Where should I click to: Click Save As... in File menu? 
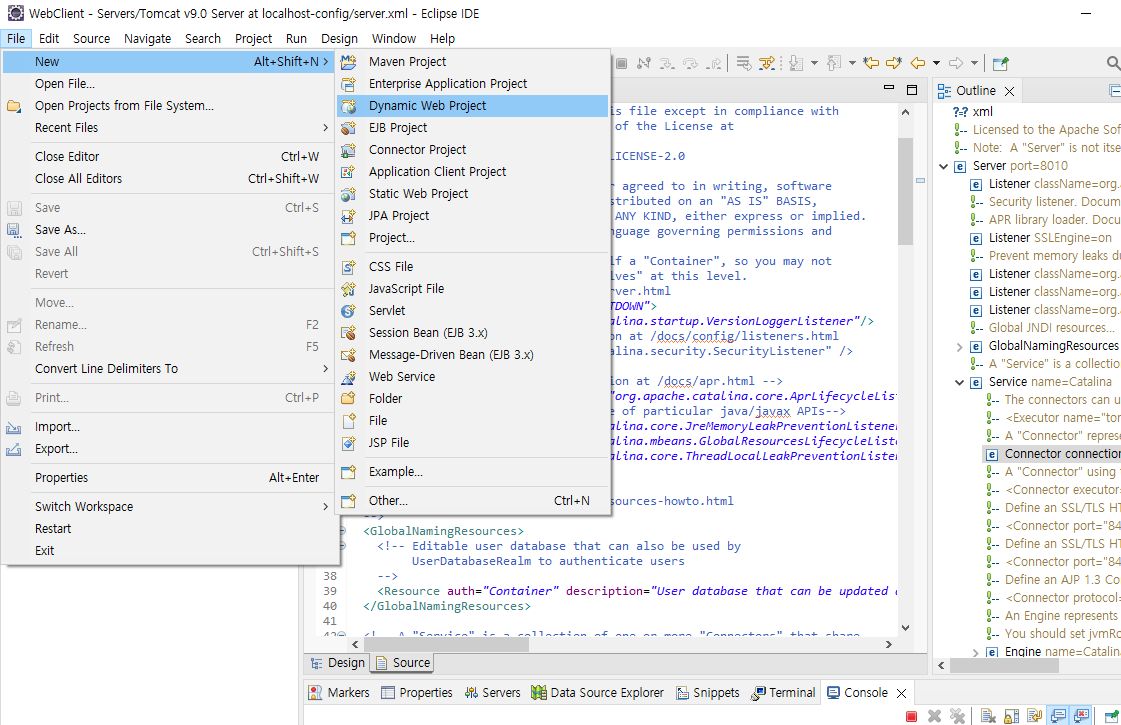coord(168,230)
